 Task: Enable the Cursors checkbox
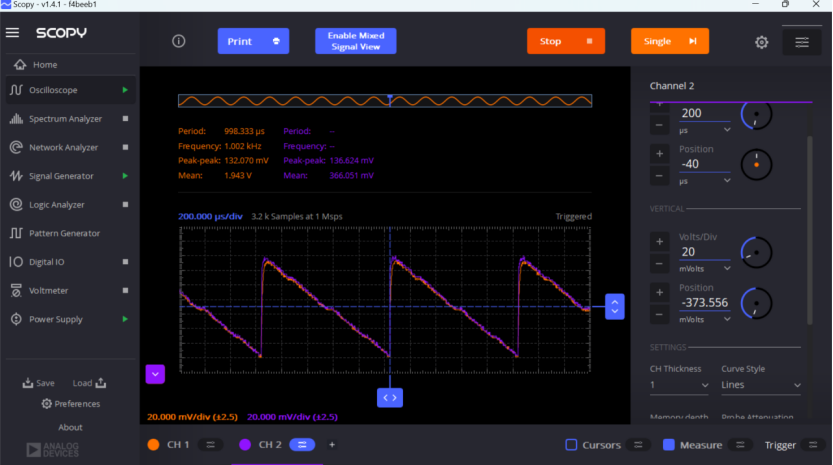(x=571, y=445)
